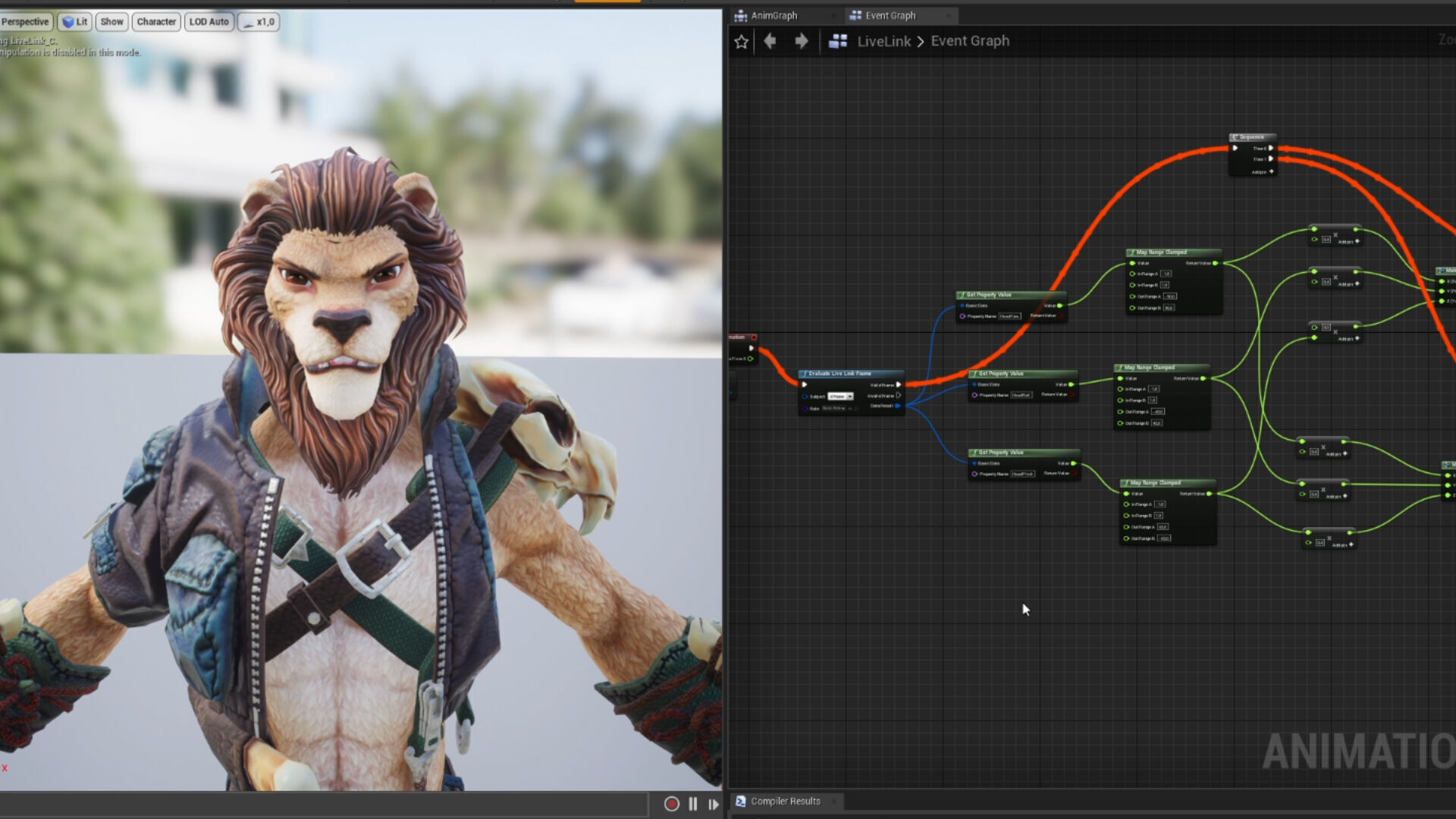Click the Compiler Results panel icon
This screenshot has height=819, width=1456.
(741, 801)
